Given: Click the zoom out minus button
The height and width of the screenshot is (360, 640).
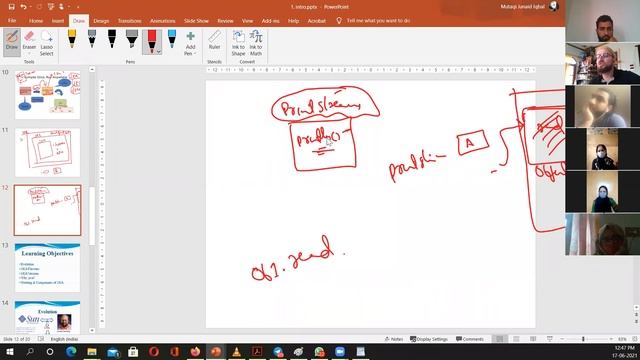Looking at the screenshot, I should tap(562, 339).
